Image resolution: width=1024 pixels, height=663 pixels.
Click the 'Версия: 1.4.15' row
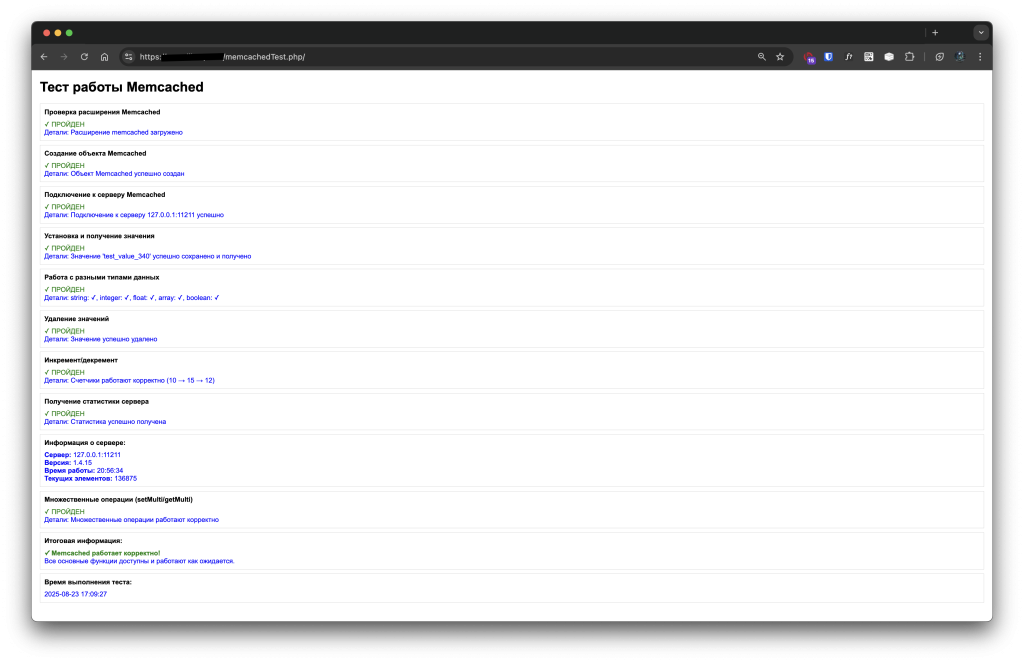(68, 462)
